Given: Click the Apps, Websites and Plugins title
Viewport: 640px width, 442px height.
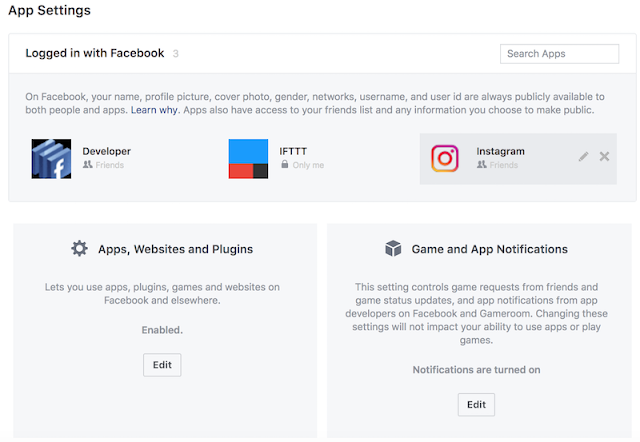Looking at the screenshot, I should [176, 249].
